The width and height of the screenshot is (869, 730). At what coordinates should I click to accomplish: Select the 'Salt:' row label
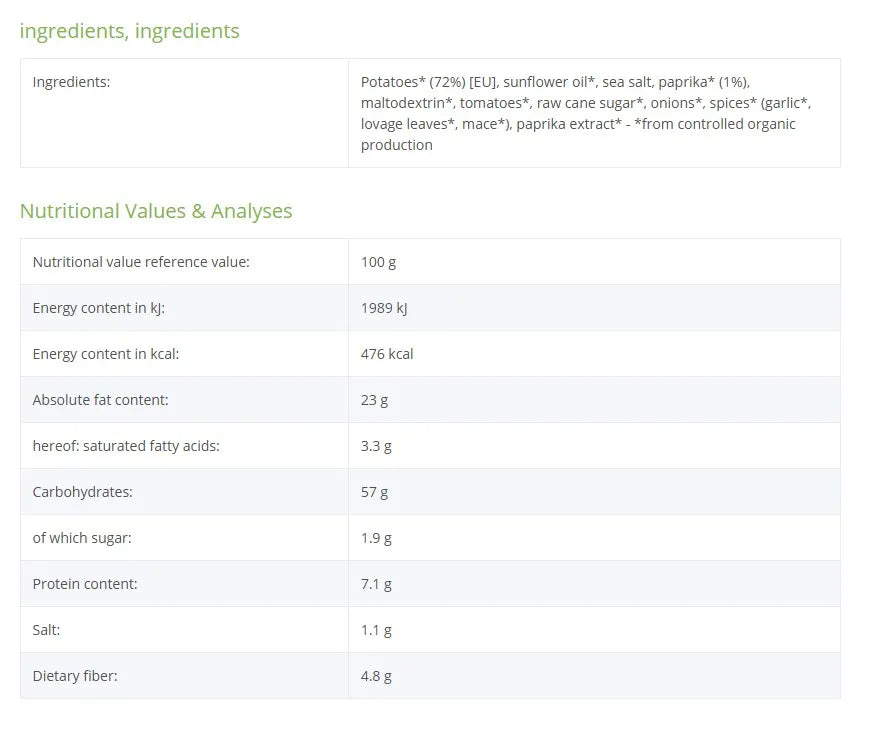pyautogui.click(x=47, y=630)
